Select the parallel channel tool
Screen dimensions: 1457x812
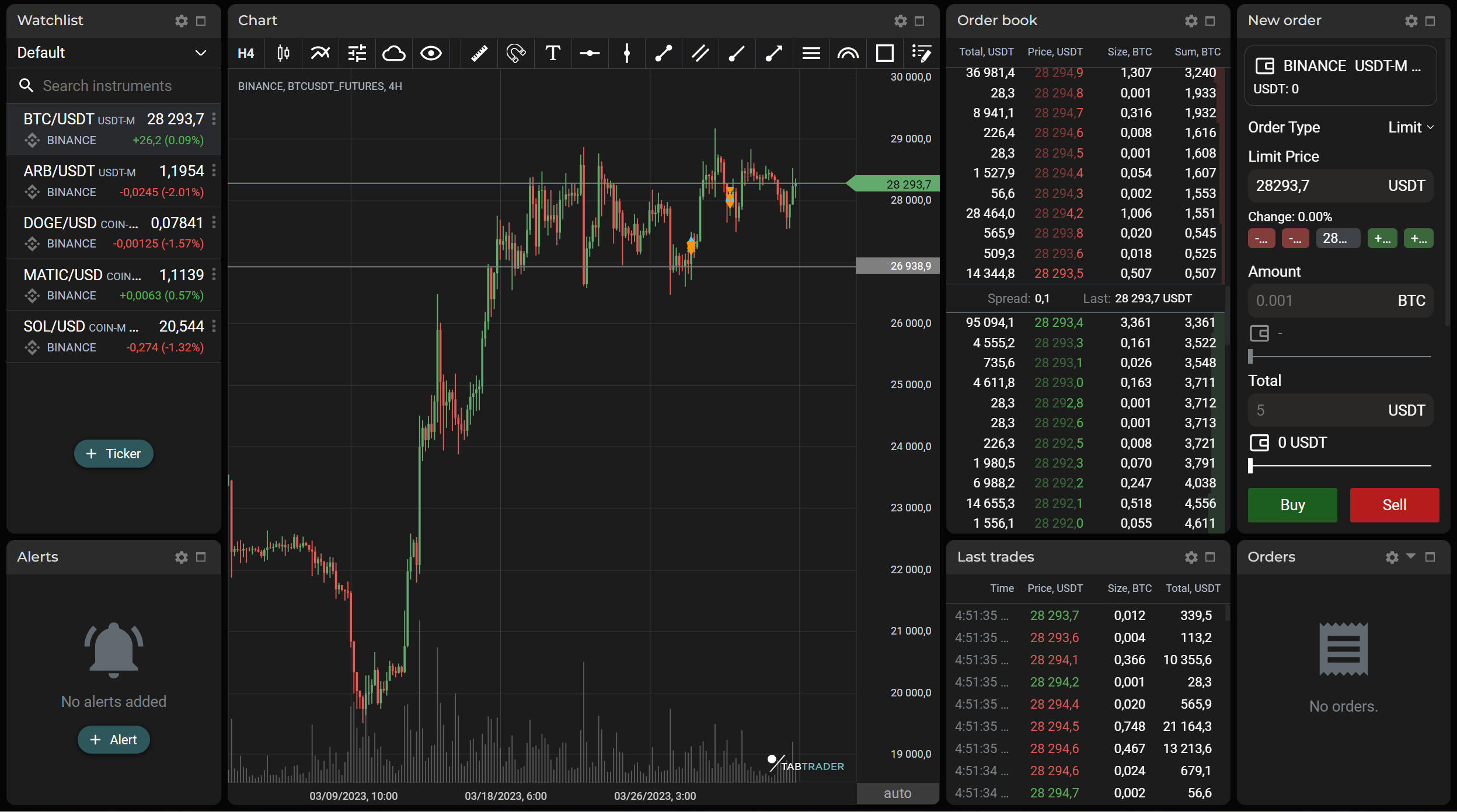pyautogui.click(x=700, y=54)
